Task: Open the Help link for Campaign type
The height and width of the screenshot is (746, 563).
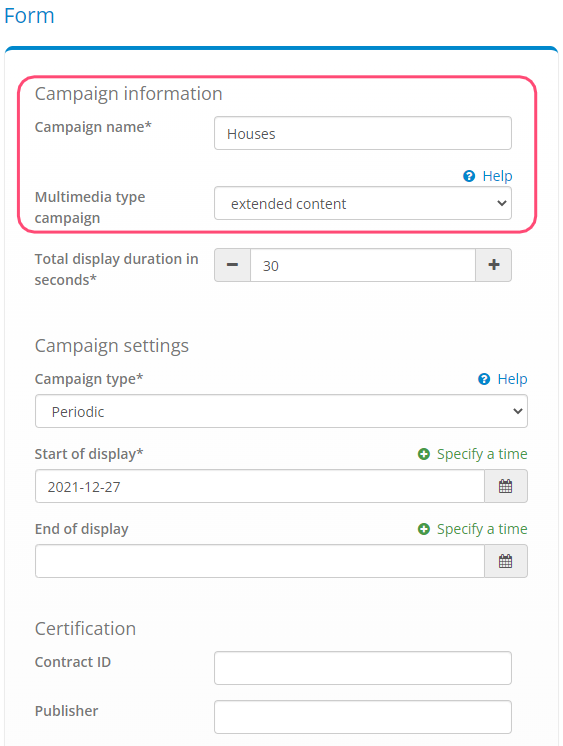Action: point(512,379)
